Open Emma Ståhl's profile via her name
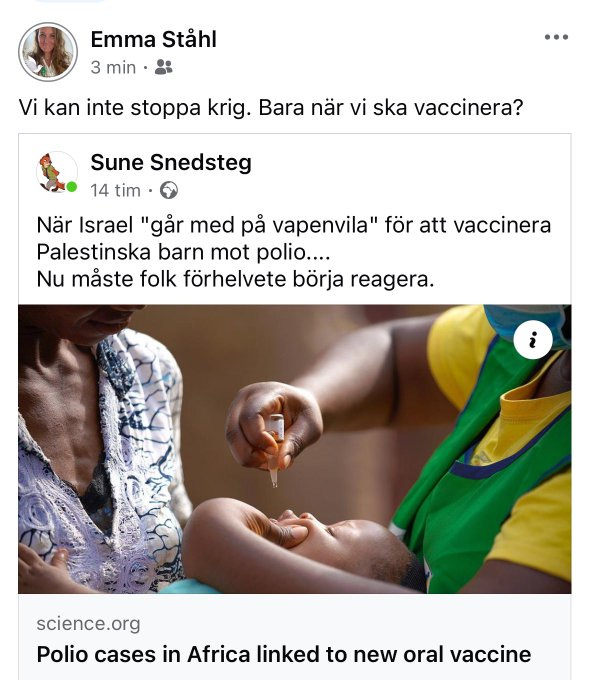This screenshot has width=590, height=680. point(154,39)
